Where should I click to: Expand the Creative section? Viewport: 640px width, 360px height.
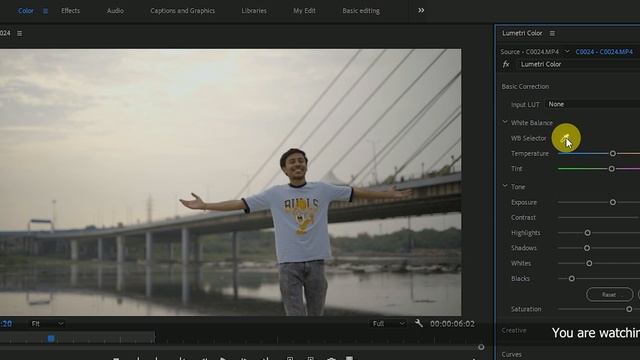tap(514, 330)
